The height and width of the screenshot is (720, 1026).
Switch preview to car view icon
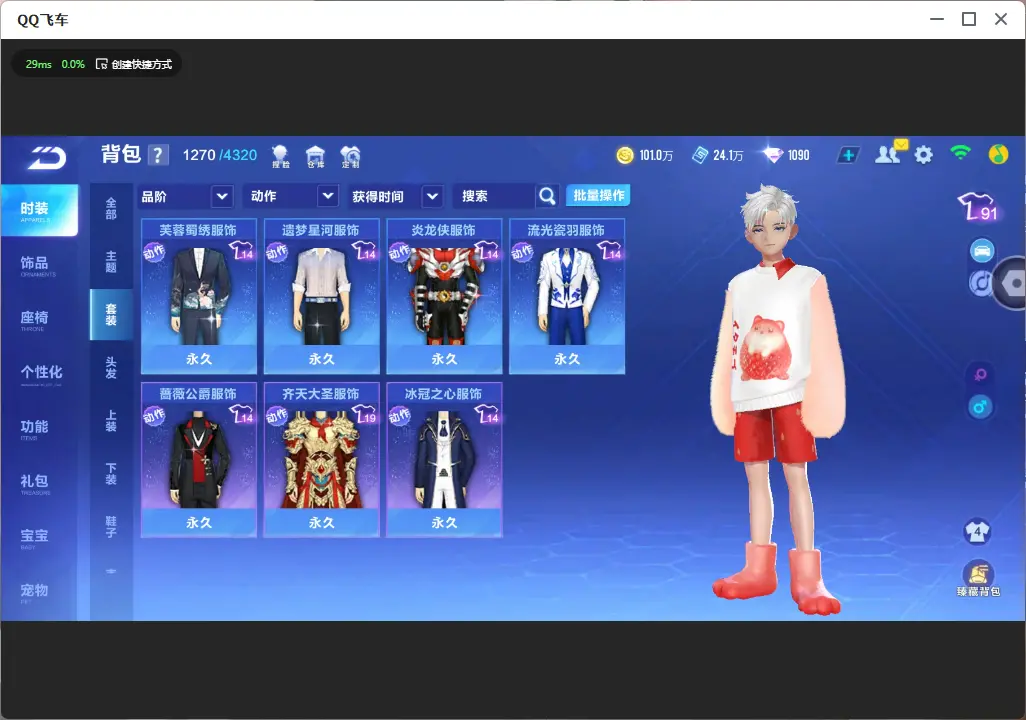982,251
